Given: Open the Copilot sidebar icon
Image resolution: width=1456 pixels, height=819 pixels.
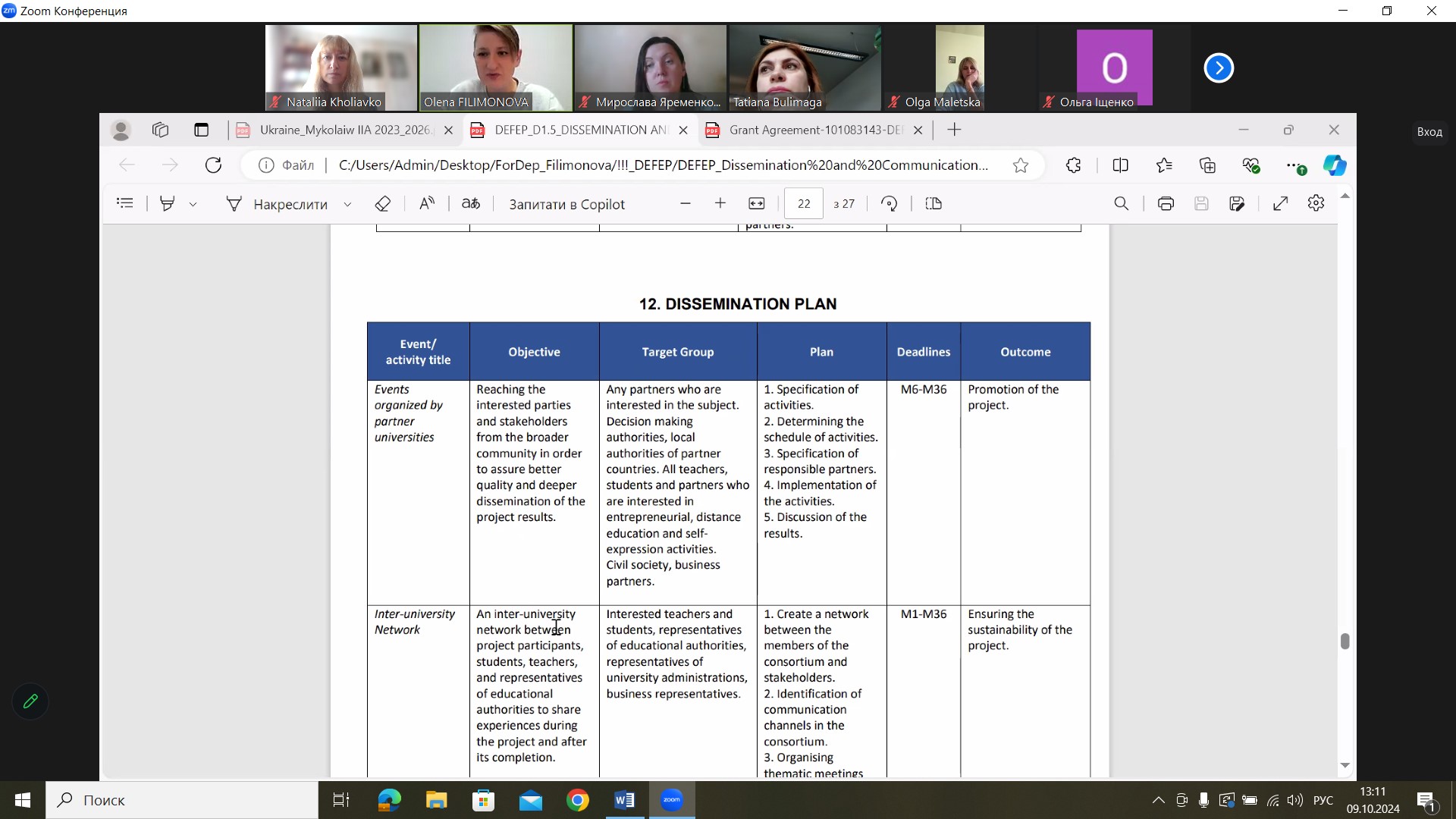Looking at the screenshot, I should click(1335, 165).
